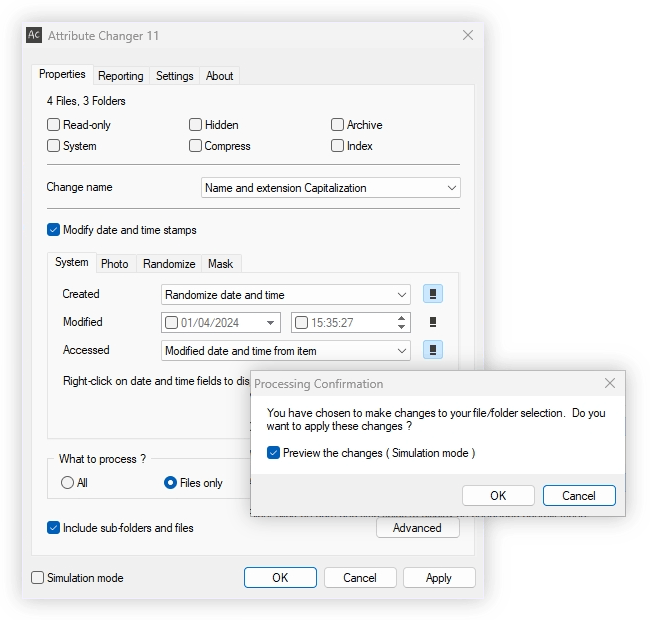Enable the Read-only attribute checkbox
Viewport: 650px width, 620px height.
pyautogui.click(x=53, y=125)
